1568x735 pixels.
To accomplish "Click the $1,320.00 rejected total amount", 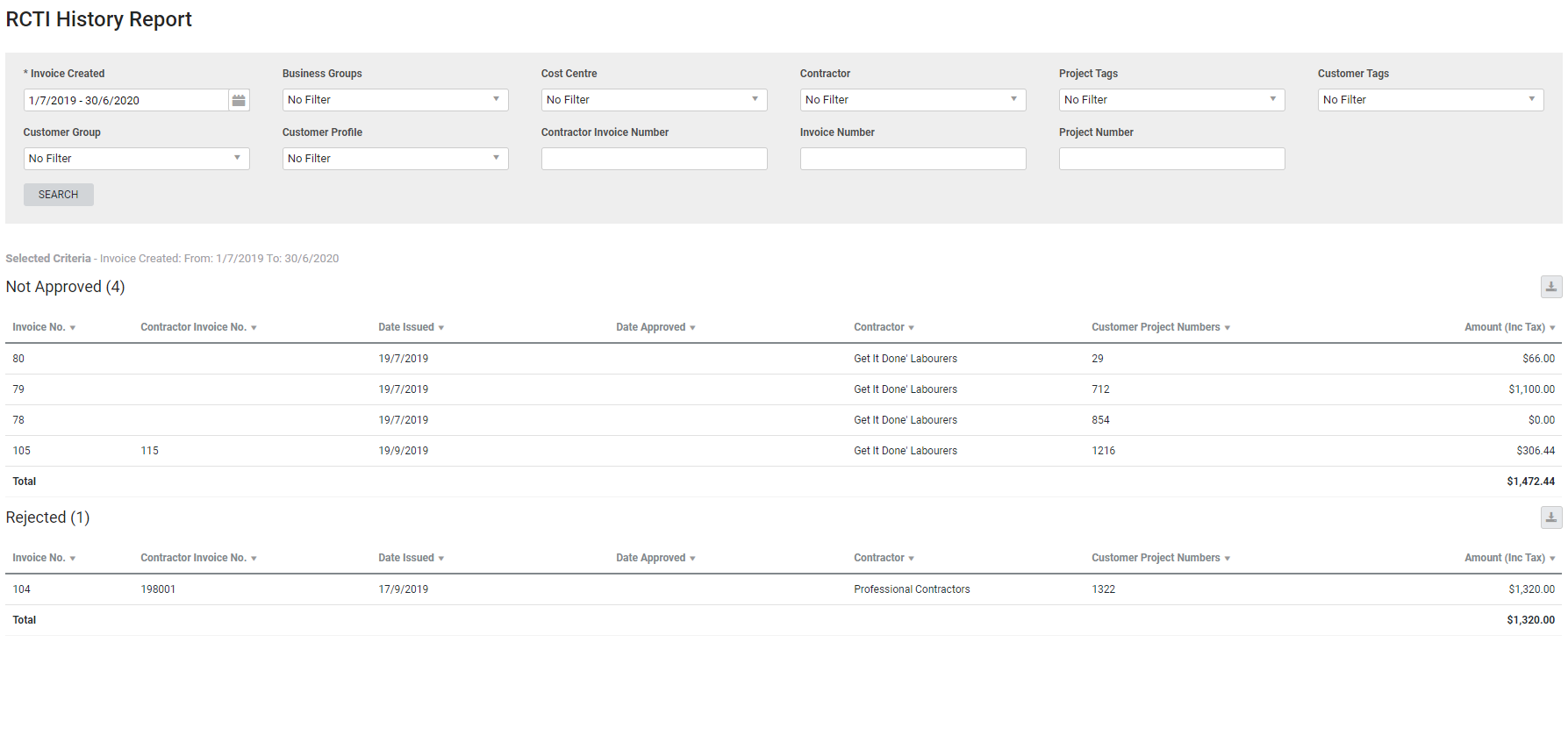I will coord(1530,620).
